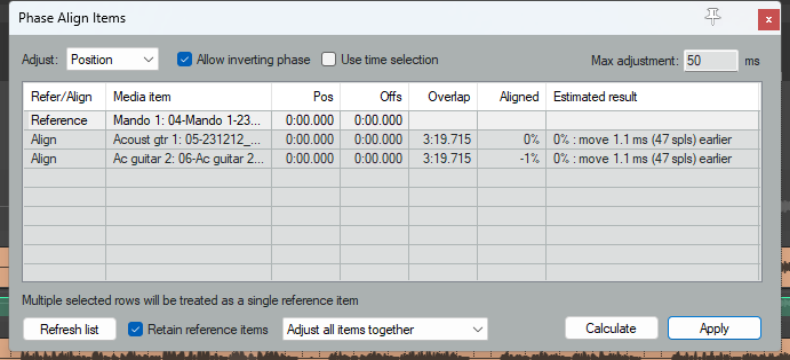Viewport: 790px width, 360px height.
Task: Toggle Allow inverting phase checkbox
Action: tap(185, 59)
